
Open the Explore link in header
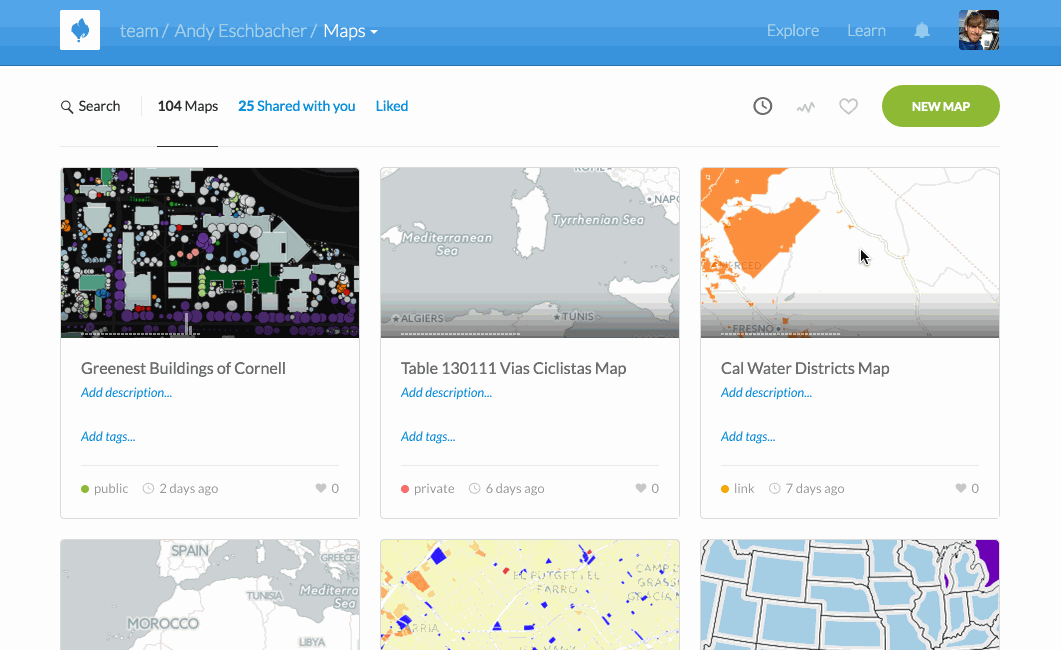click(792, 31)
